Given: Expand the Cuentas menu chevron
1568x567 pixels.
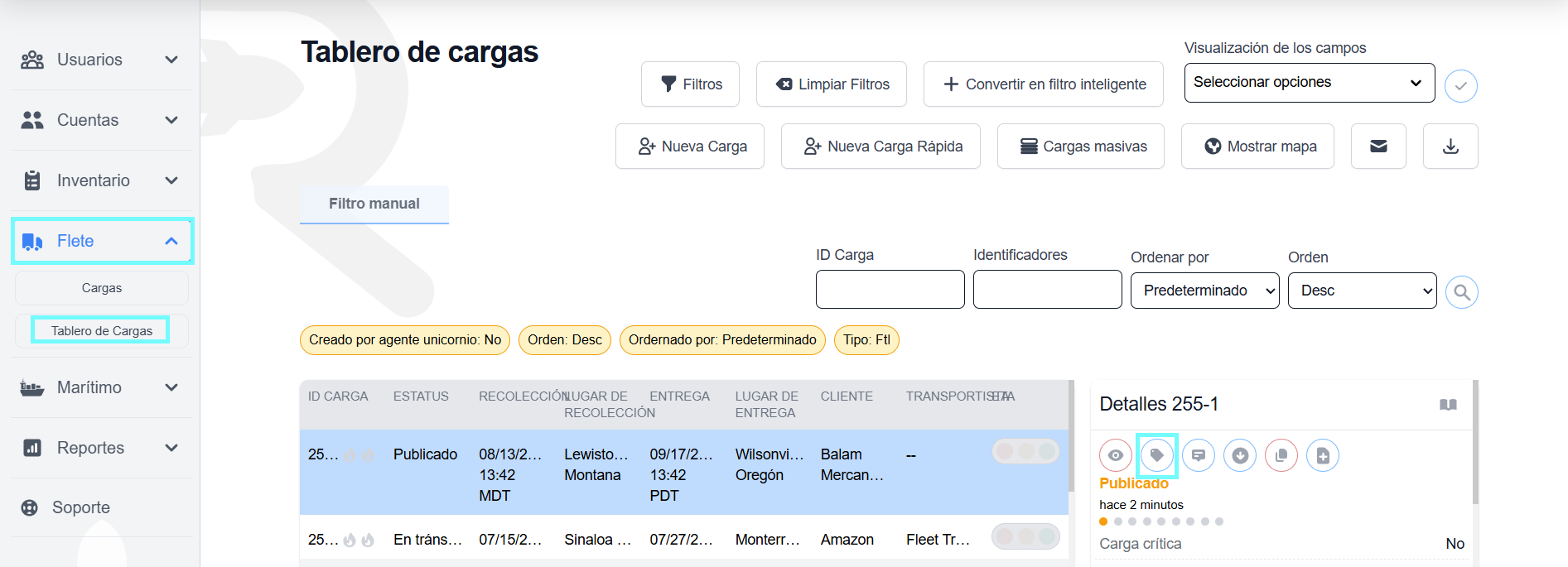Looking at the screenshot, I should pos(171,120).
